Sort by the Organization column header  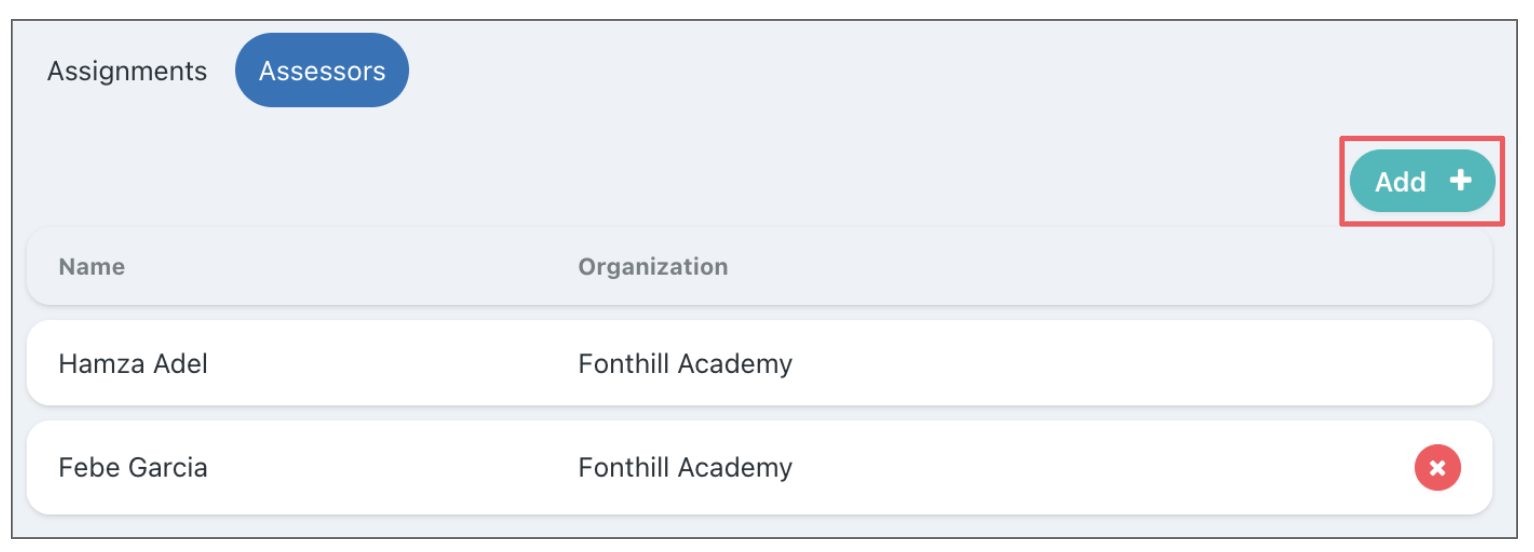click(653, 267)
